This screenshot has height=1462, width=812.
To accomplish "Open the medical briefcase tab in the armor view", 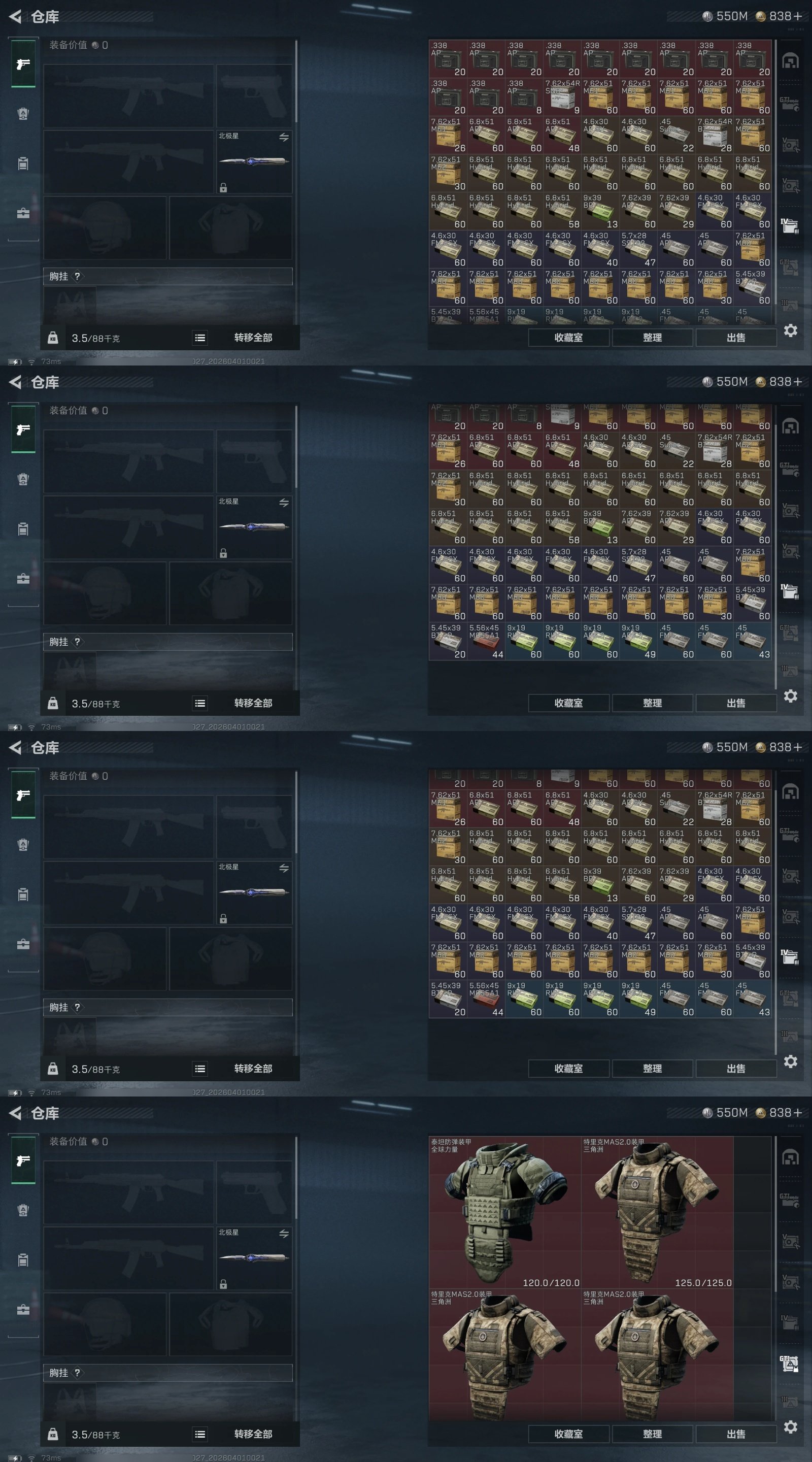I will pyautogui.click(x=23, y=1310).
